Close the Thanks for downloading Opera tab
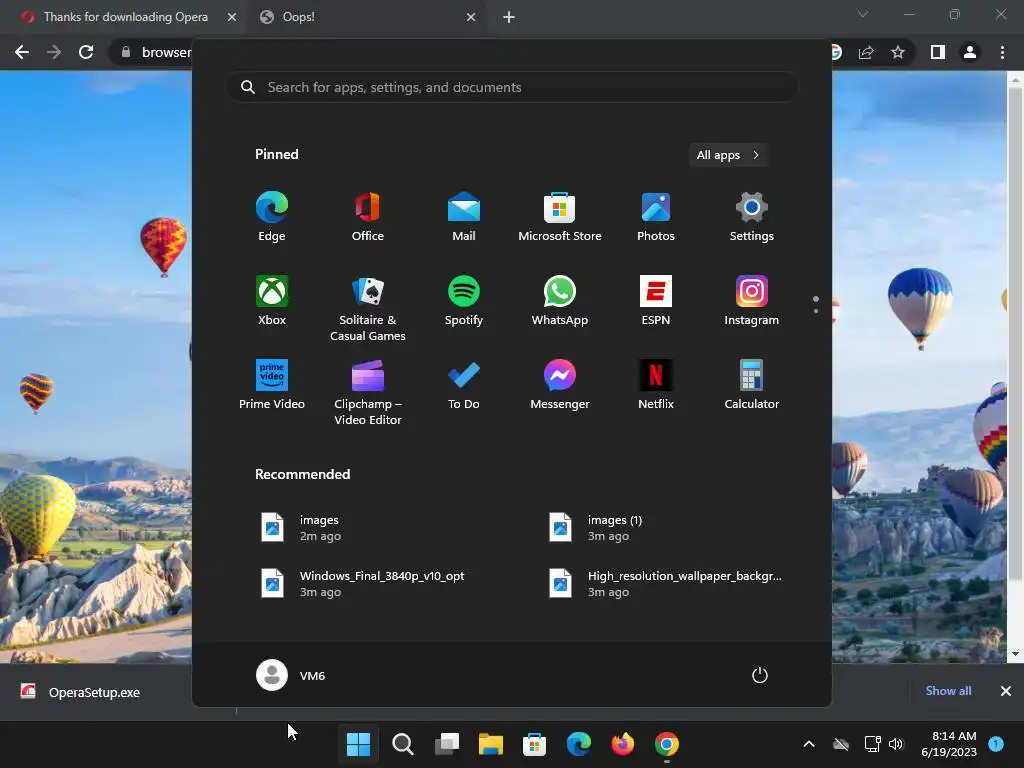The image size is (1024, 768). pyautogui.click(x=232, y=17)
